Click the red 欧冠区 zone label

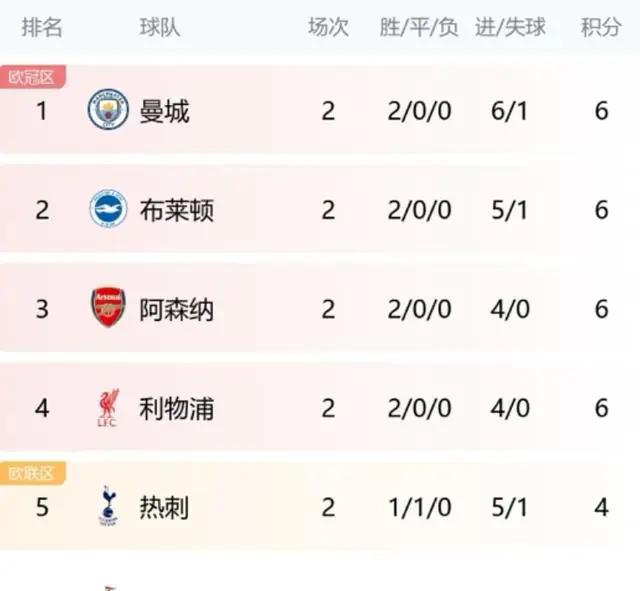[33, 77]
